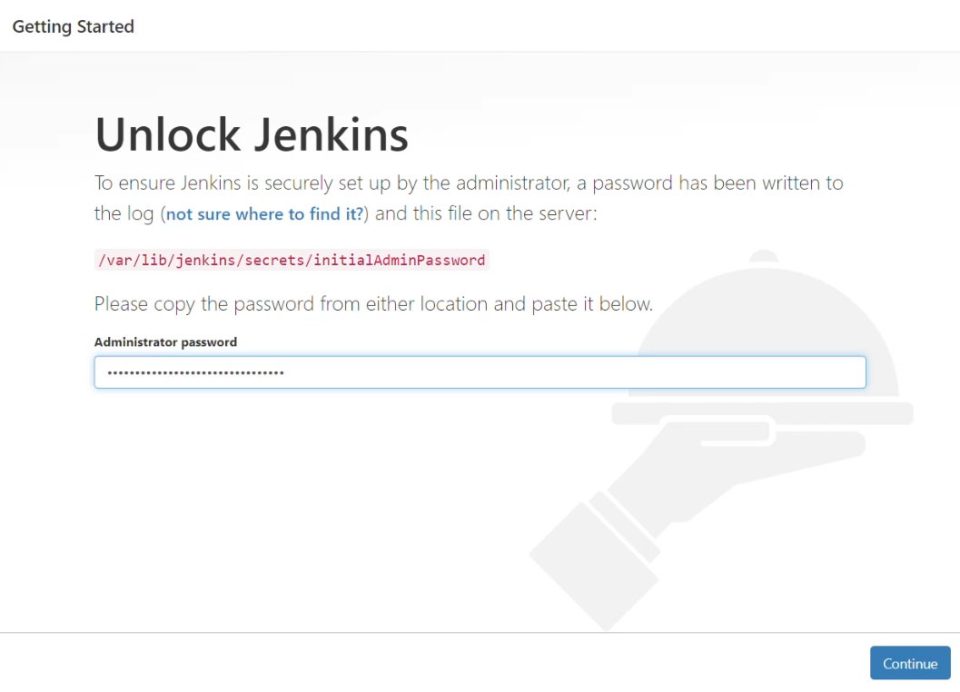Click the 'Unlock Jenkins' heading
The height and width of the screenshot is (692, 960).
click(252, 134)
